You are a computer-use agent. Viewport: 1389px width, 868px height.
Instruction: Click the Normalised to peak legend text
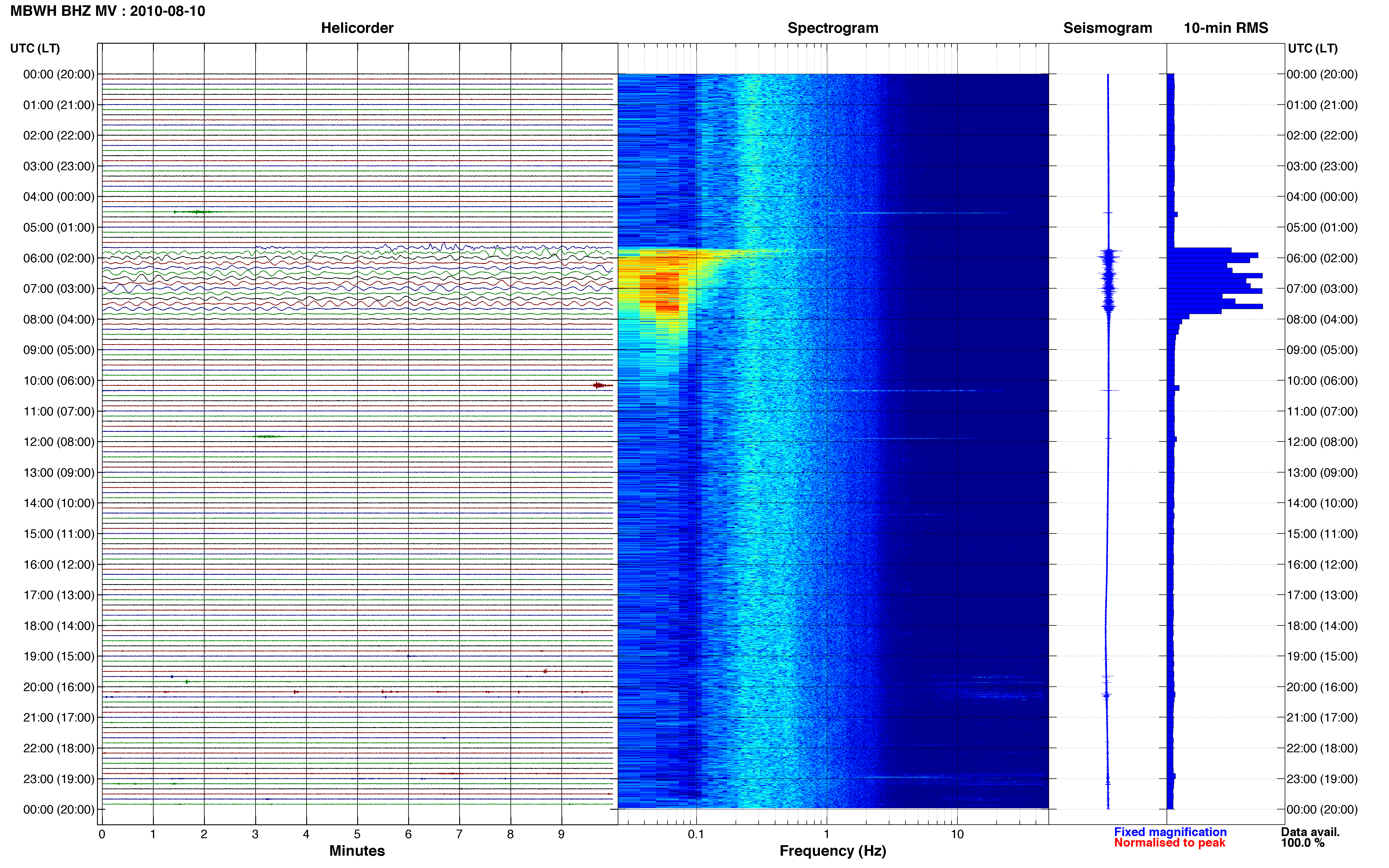tap(1169, 842)
